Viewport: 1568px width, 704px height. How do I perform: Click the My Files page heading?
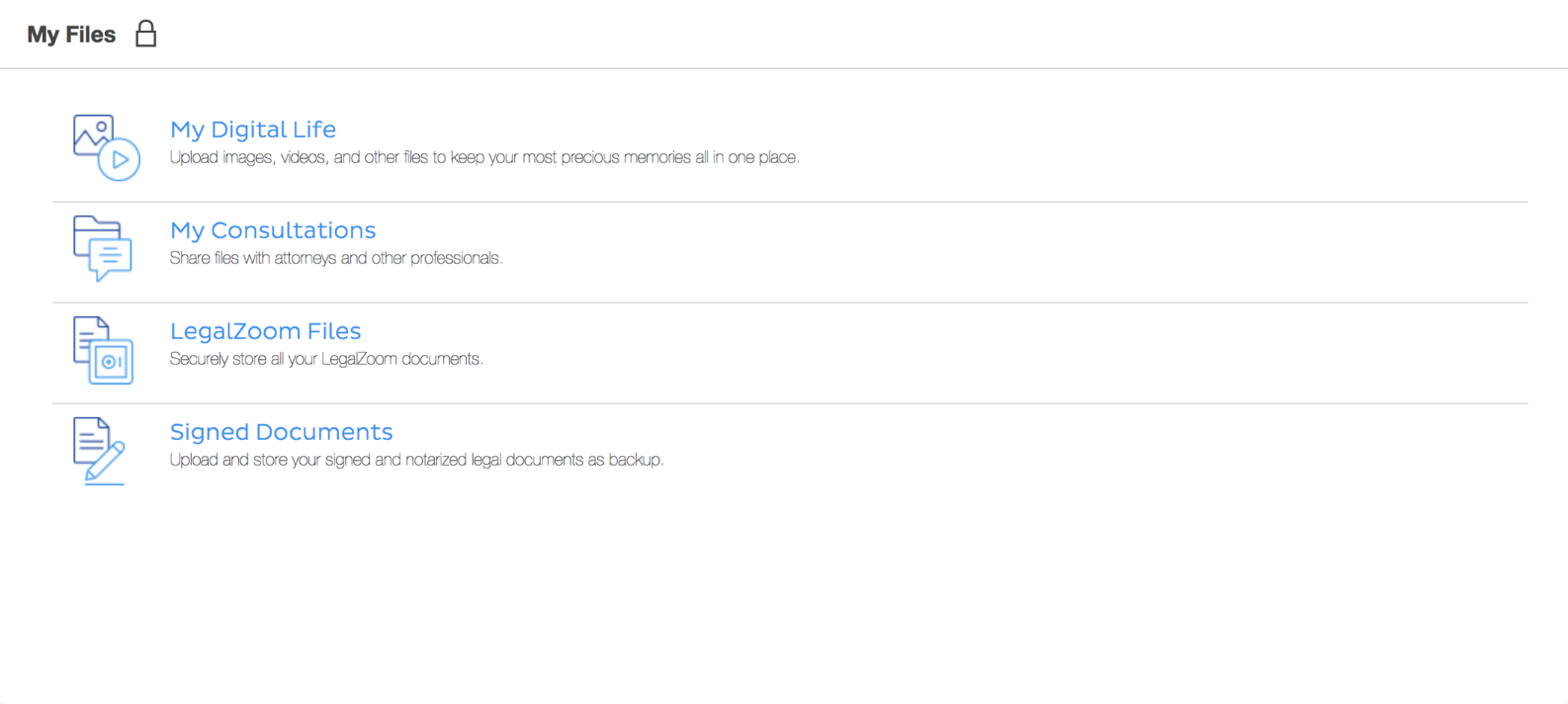tap(71, 35)
